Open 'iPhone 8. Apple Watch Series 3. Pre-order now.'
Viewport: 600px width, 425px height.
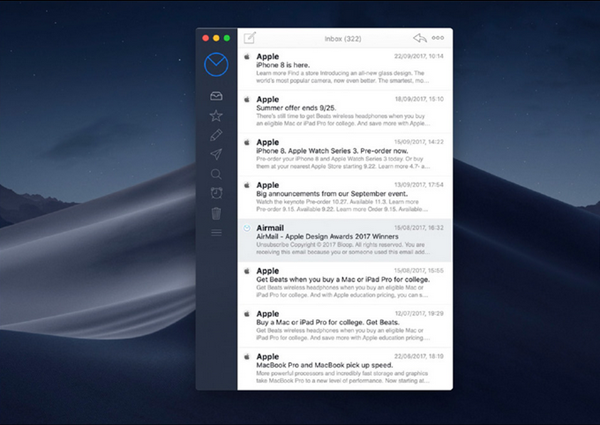click(345, 155)
